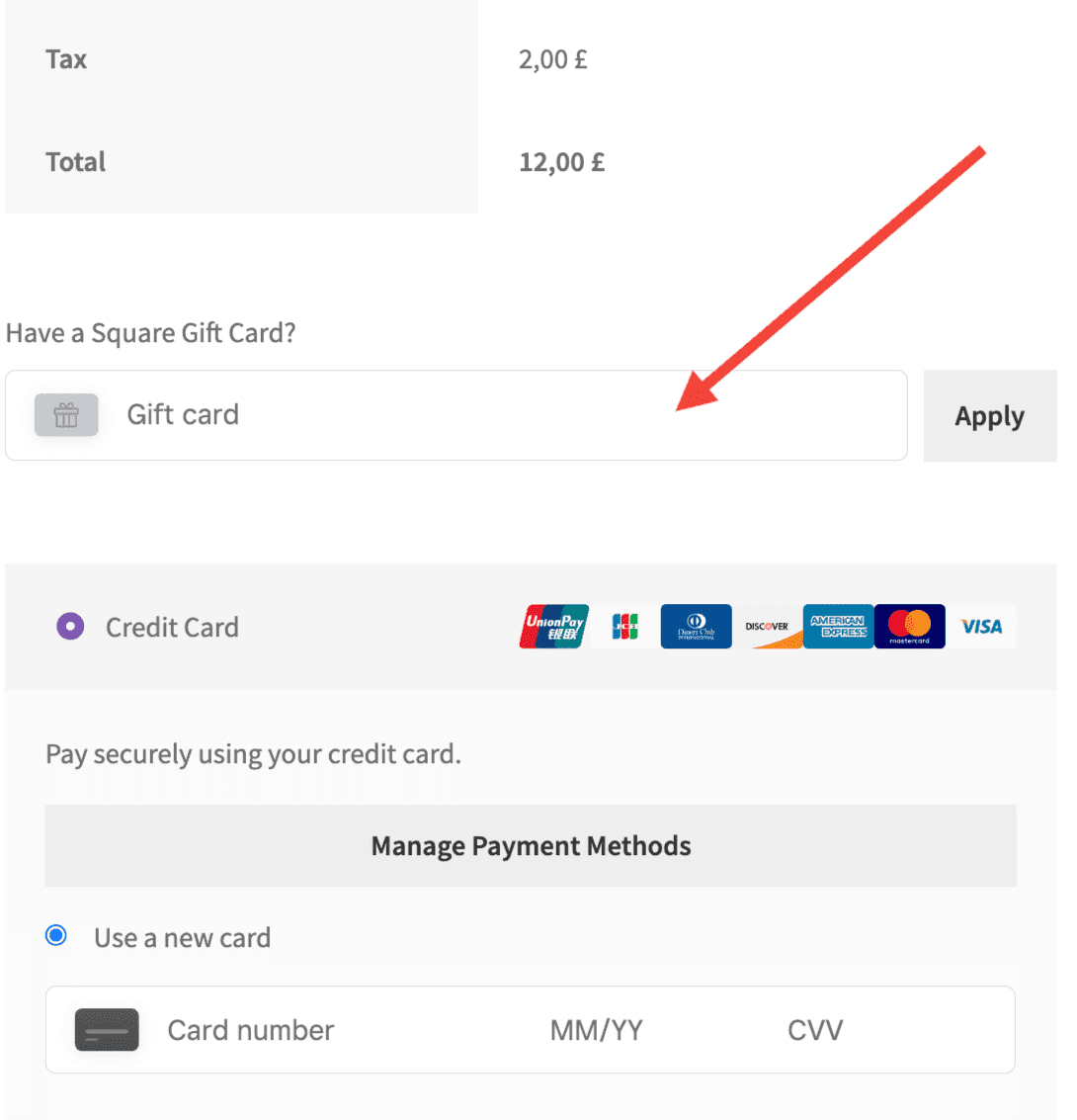Click the Mastercard logo
This screenshot has height=1120, width=1077.
(x=909, y=627)
